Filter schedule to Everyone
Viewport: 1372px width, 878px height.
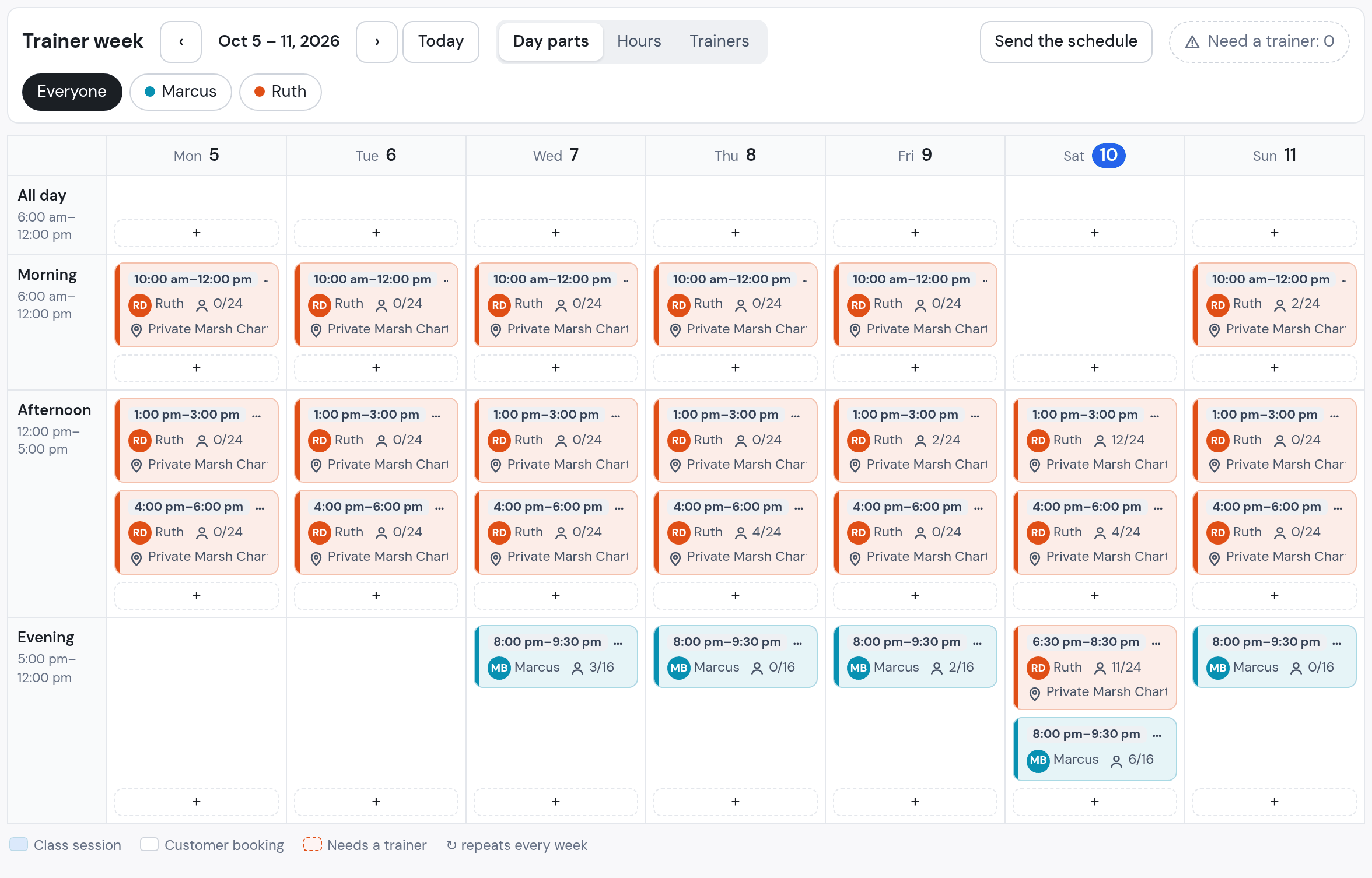coord(72,92)
